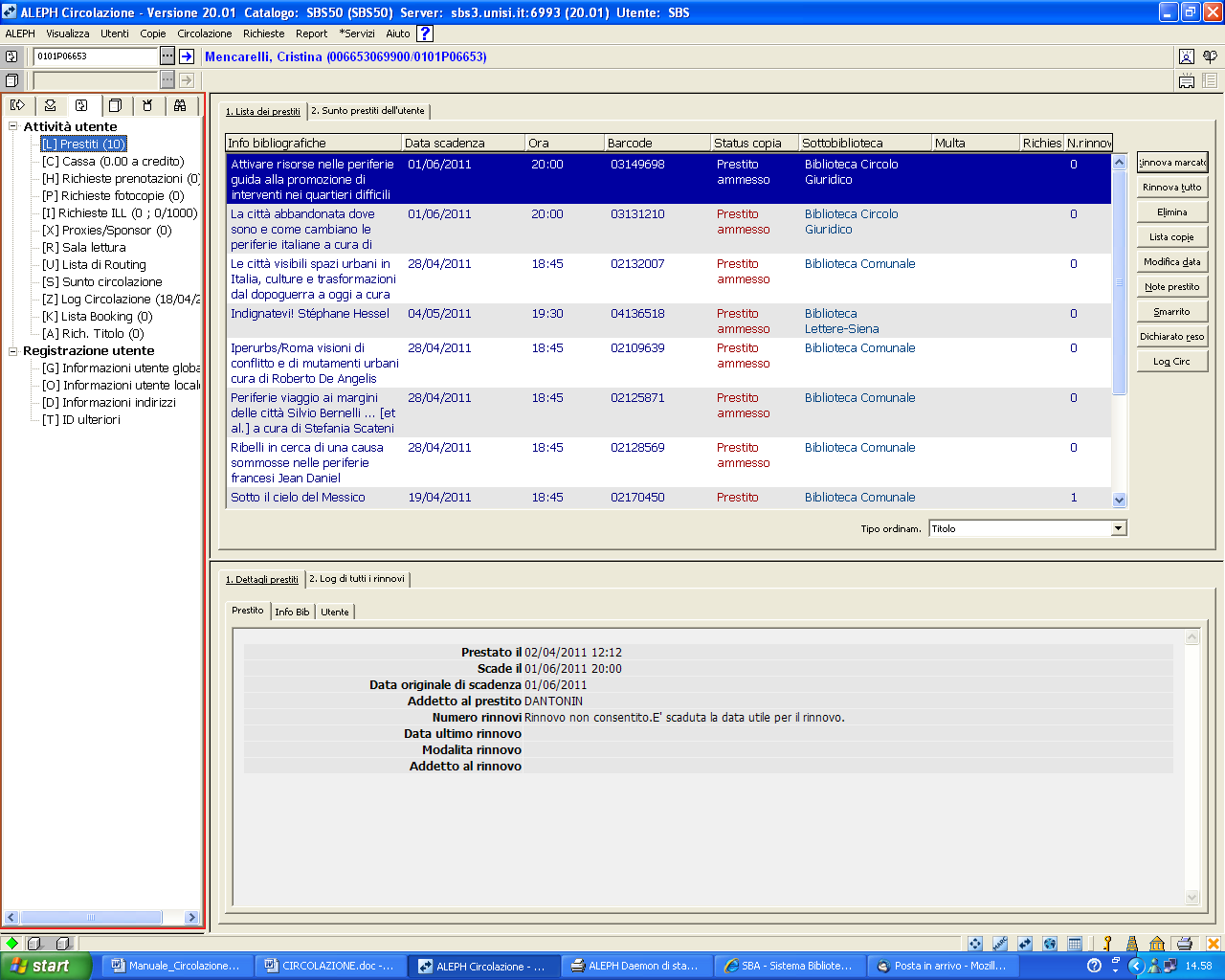Switch to Log di tutti i rinnovi tab

click(357, 579)
